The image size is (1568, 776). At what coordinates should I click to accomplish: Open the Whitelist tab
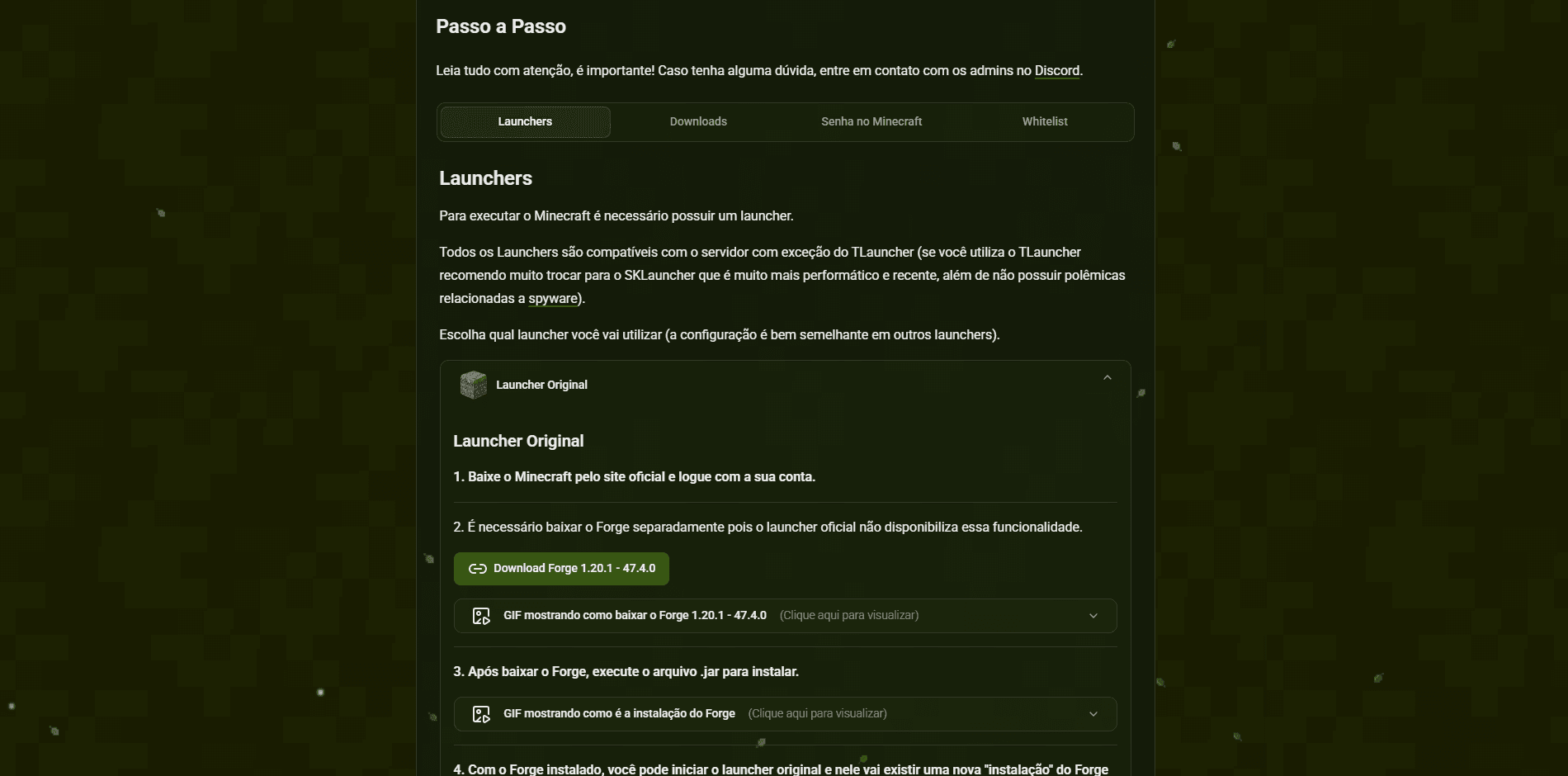coord(1044,121)
